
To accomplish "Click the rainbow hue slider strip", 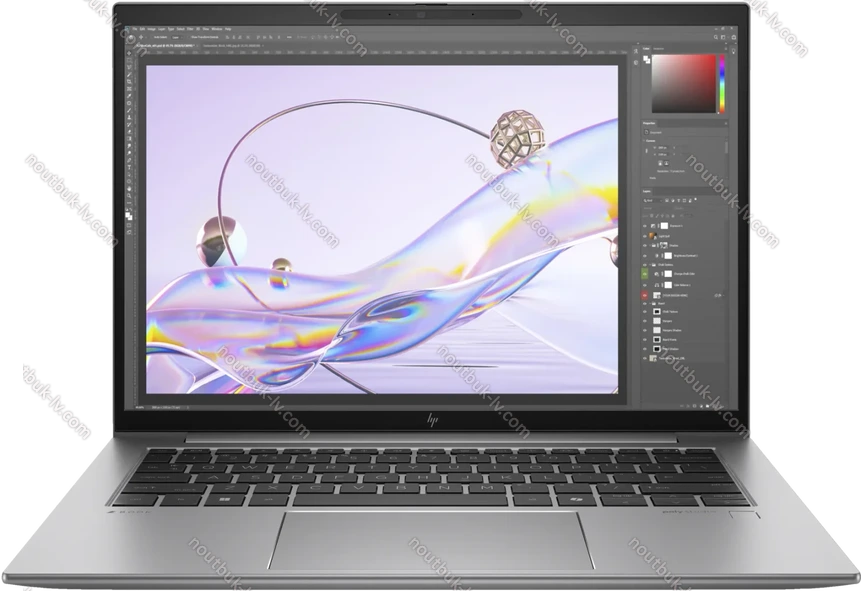I will point(723,83).
